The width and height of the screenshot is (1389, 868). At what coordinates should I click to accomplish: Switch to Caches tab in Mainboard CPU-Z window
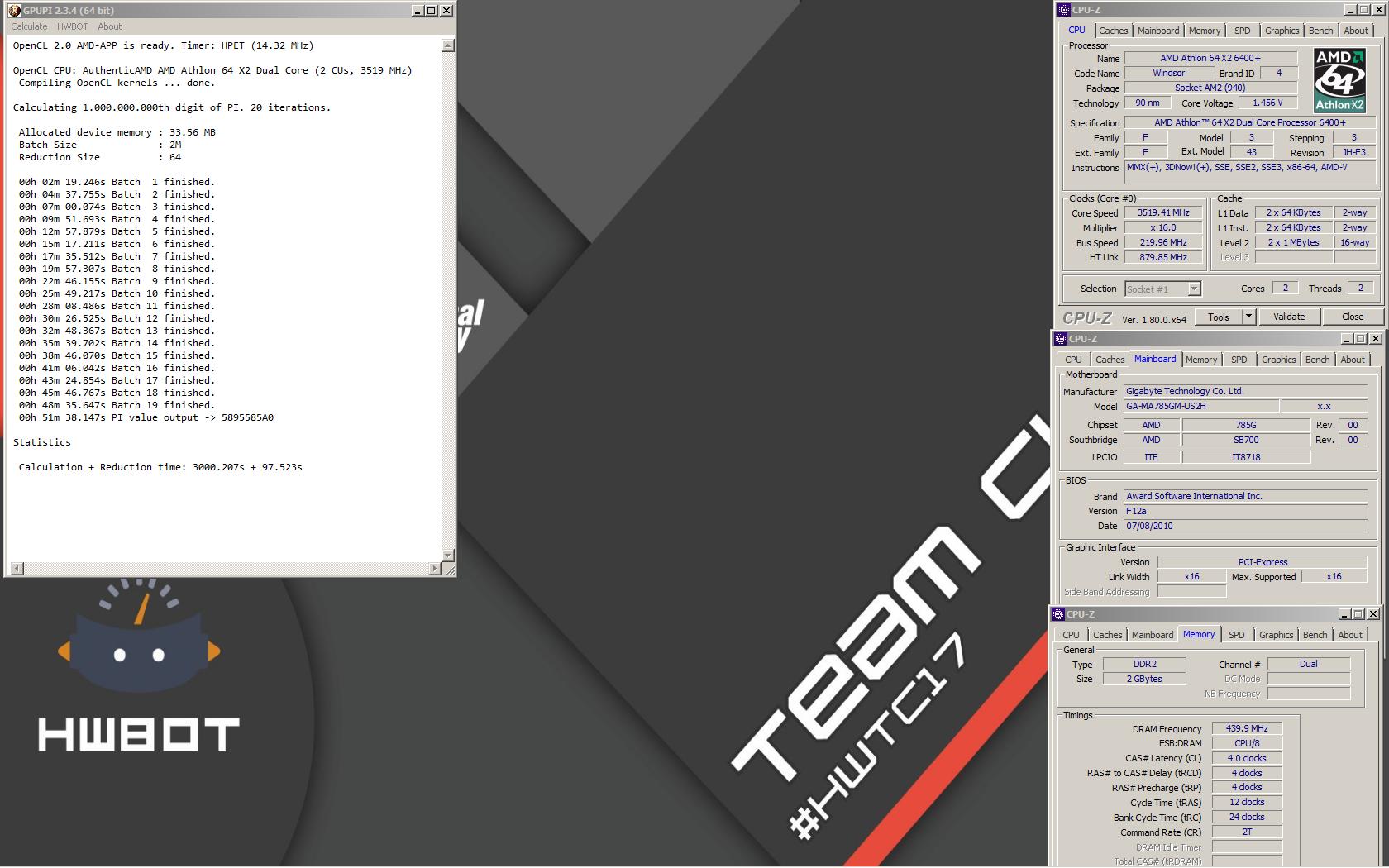click(x=1110, y=360)
